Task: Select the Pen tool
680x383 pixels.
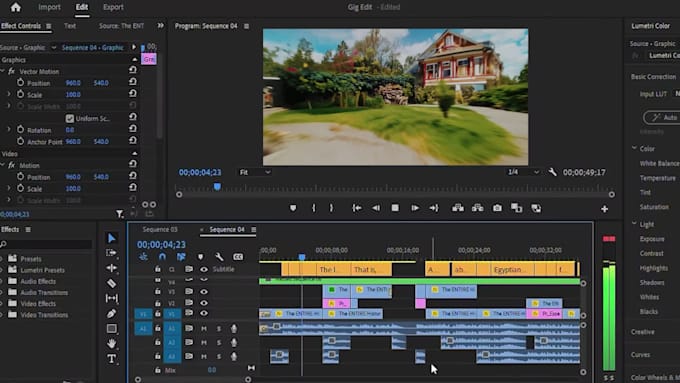Action: (111, 313)
